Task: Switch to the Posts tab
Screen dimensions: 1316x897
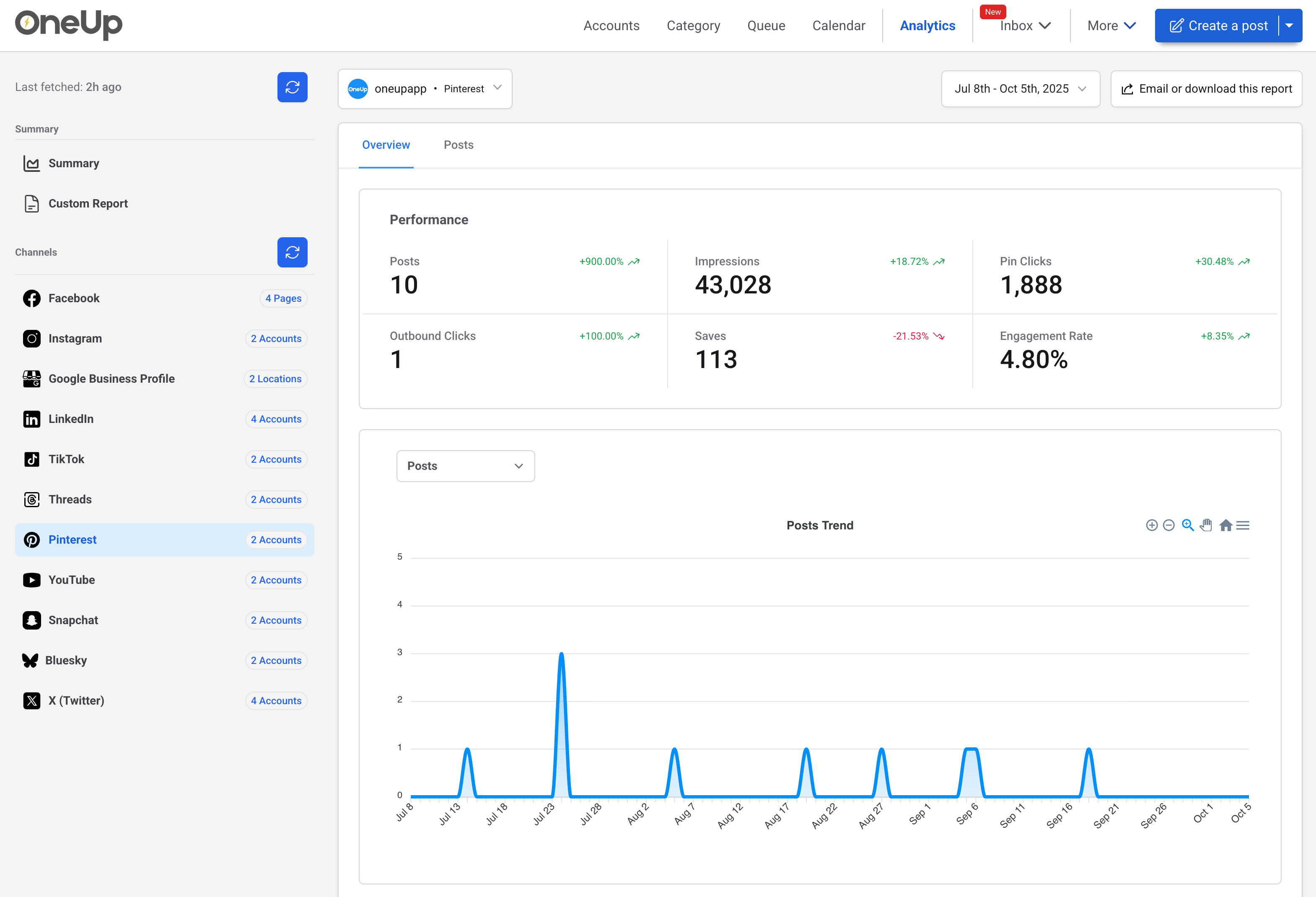Action: click(x=458, y=145)
